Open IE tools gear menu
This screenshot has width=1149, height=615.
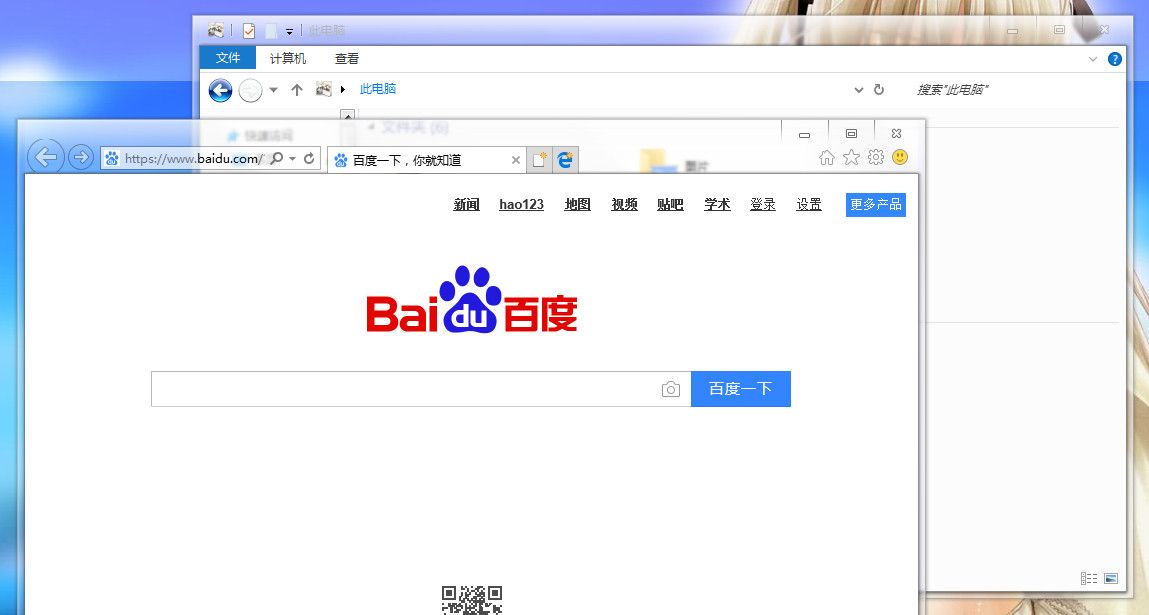tap(876, 157)
